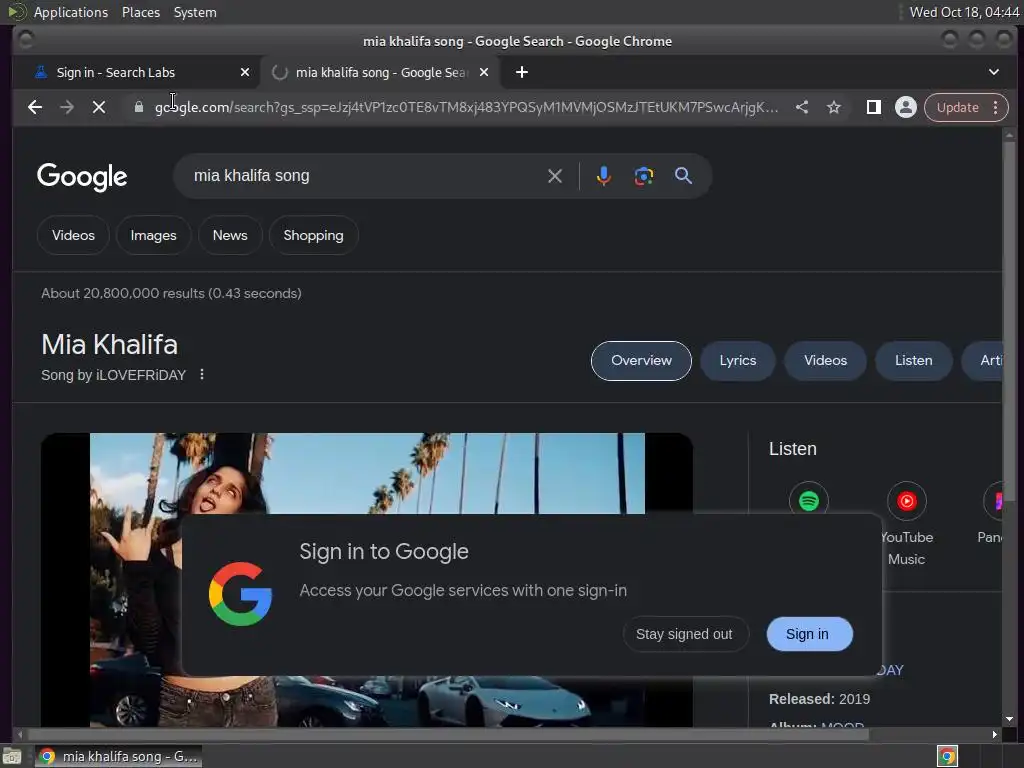1024x768 pixels.
Task: Click the Released: 2019 text
Action: [x=819, y=699]
